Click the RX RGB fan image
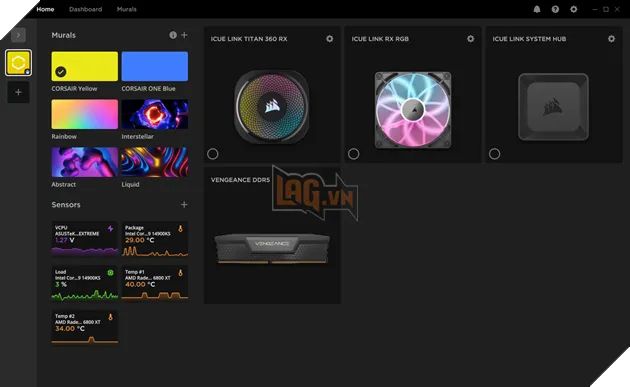Viewport: 630px width, 387px height. (413, 110)
